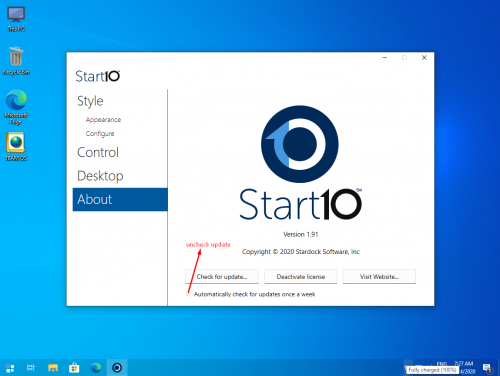
Task: Click Visit Website button
Action: click(x=379, y=277)
